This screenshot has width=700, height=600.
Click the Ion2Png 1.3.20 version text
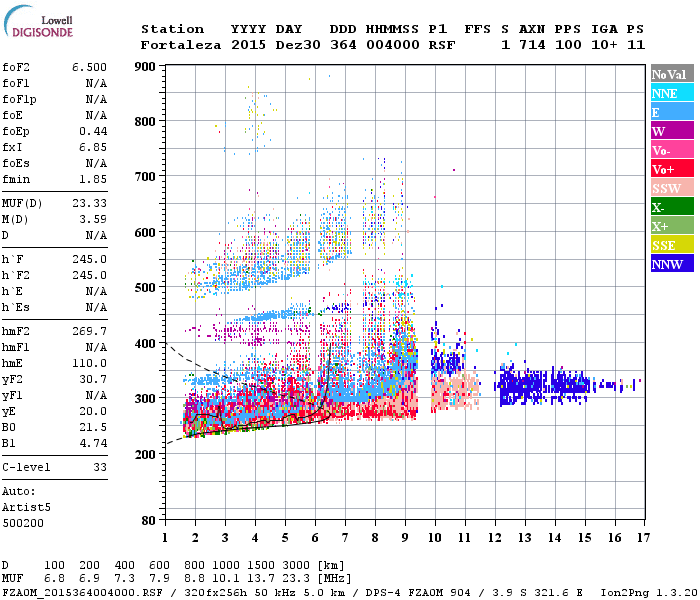coord(649,592)
